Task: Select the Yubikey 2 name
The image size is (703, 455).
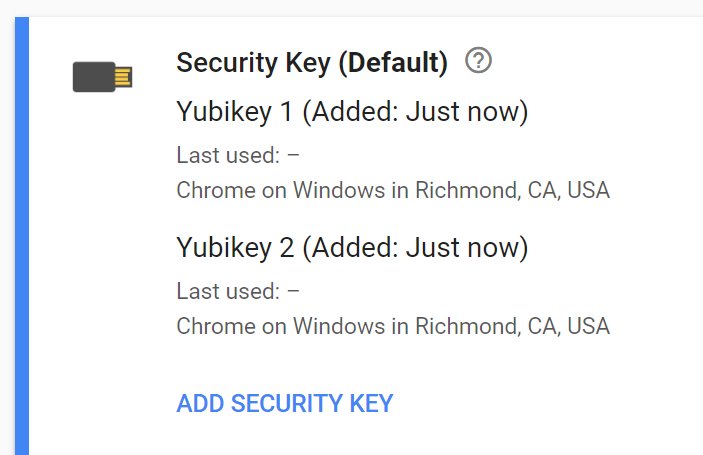Action: coord(235,246)
